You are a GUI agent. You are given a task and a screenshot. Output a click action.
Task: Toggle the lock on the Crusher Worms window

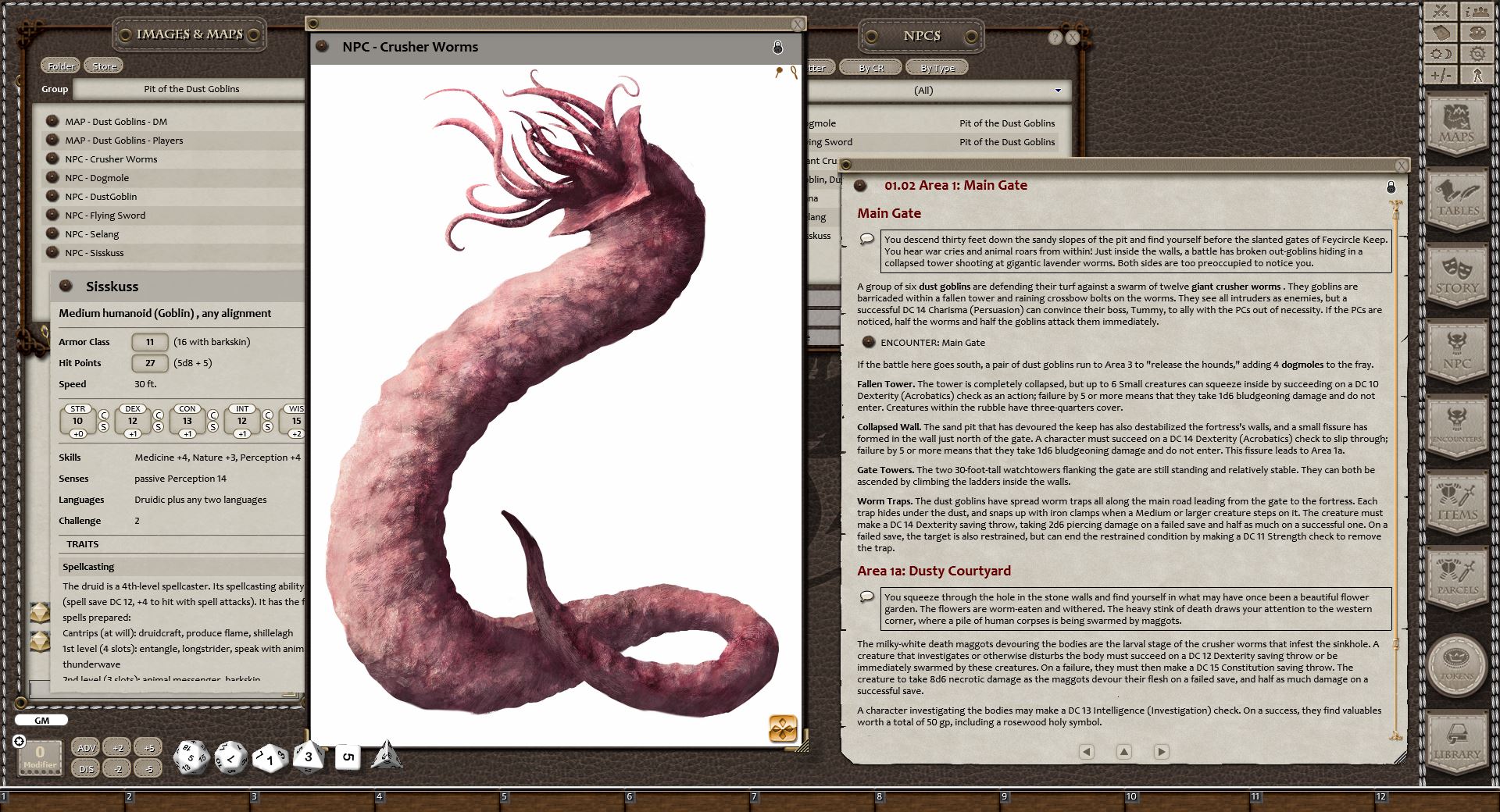[777, 48]
